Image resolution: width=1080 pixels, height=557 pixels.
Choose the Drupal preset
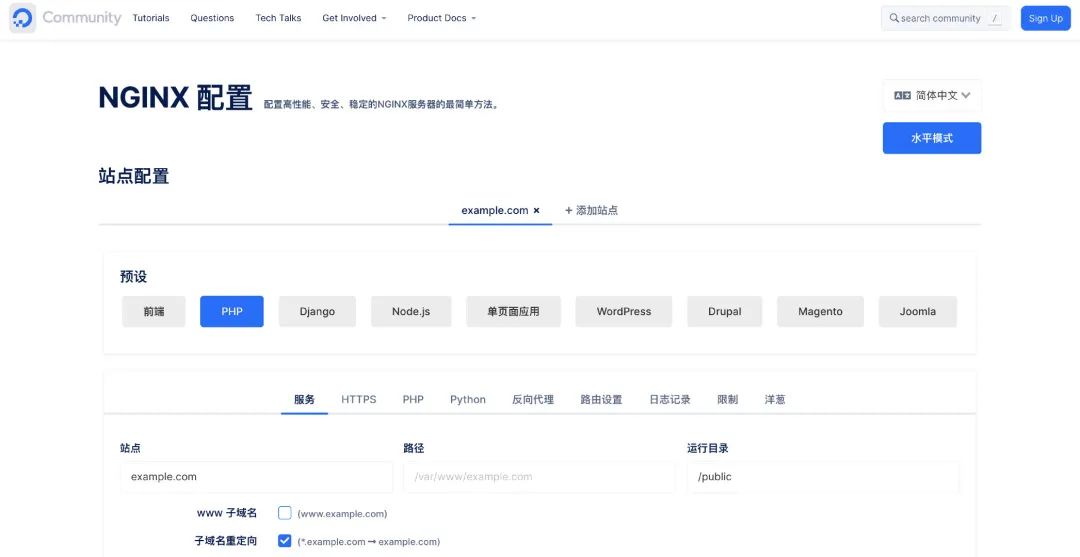[725, 311]
